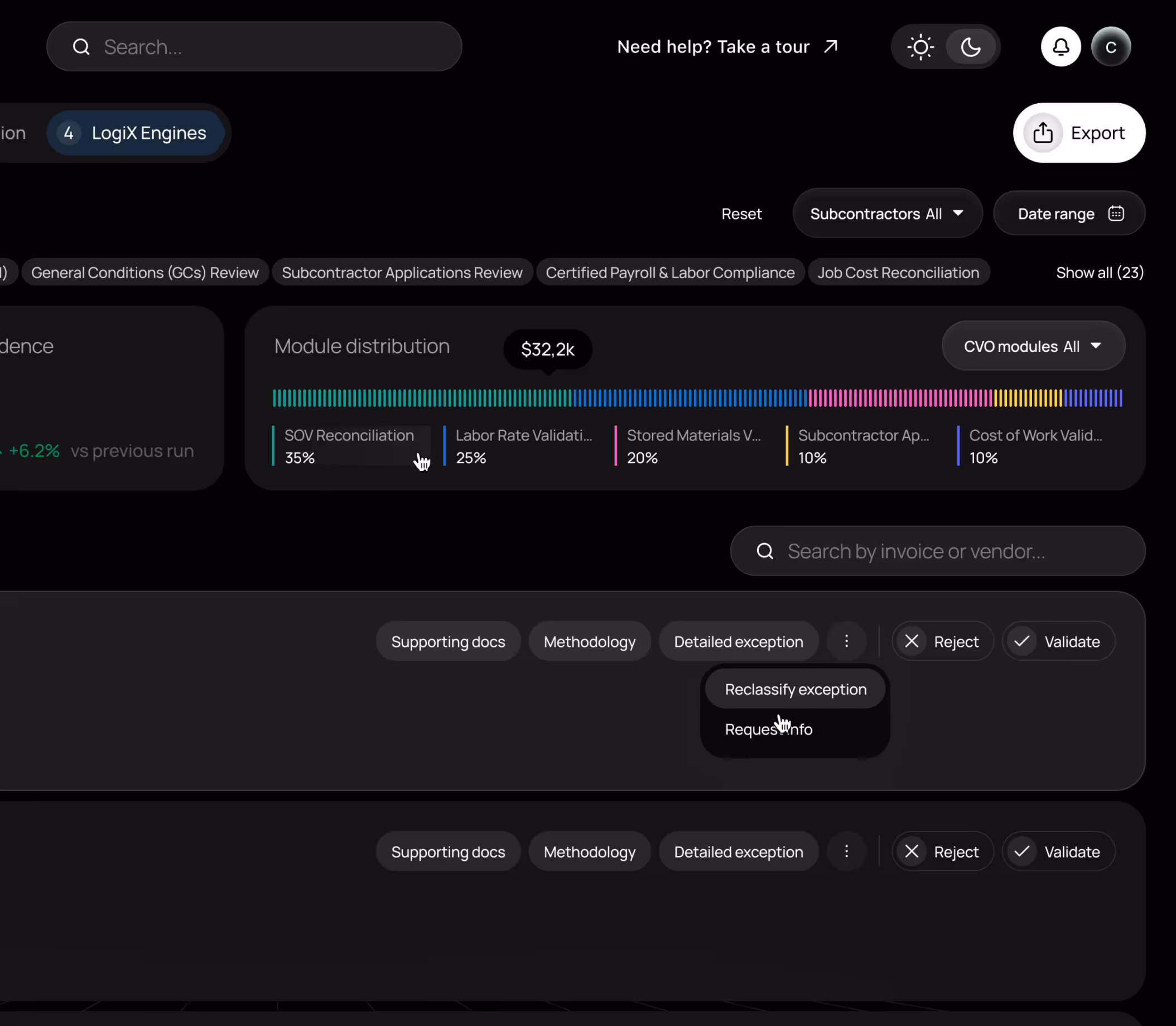Switch to light mode sun icon
The height and width of the screenshot is (1026, 1176).
920,47
